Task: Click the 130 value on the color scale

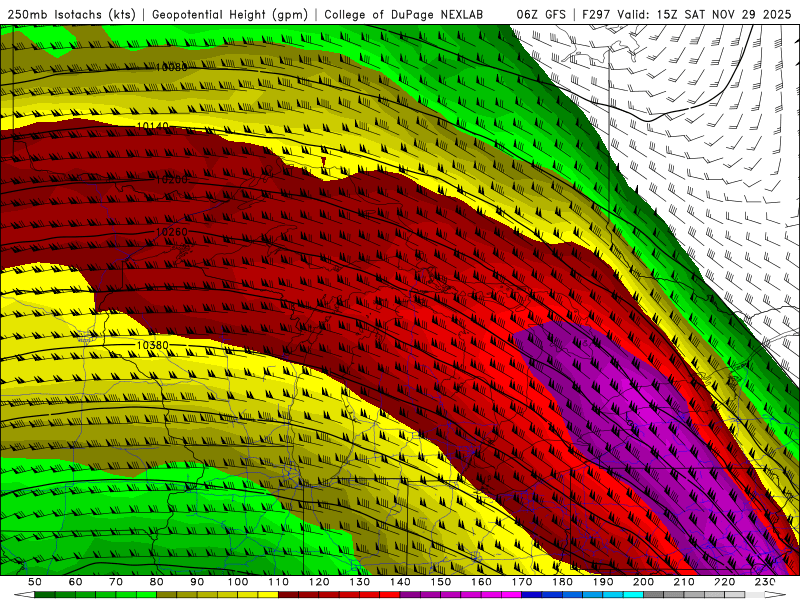Action: [360, 582]
